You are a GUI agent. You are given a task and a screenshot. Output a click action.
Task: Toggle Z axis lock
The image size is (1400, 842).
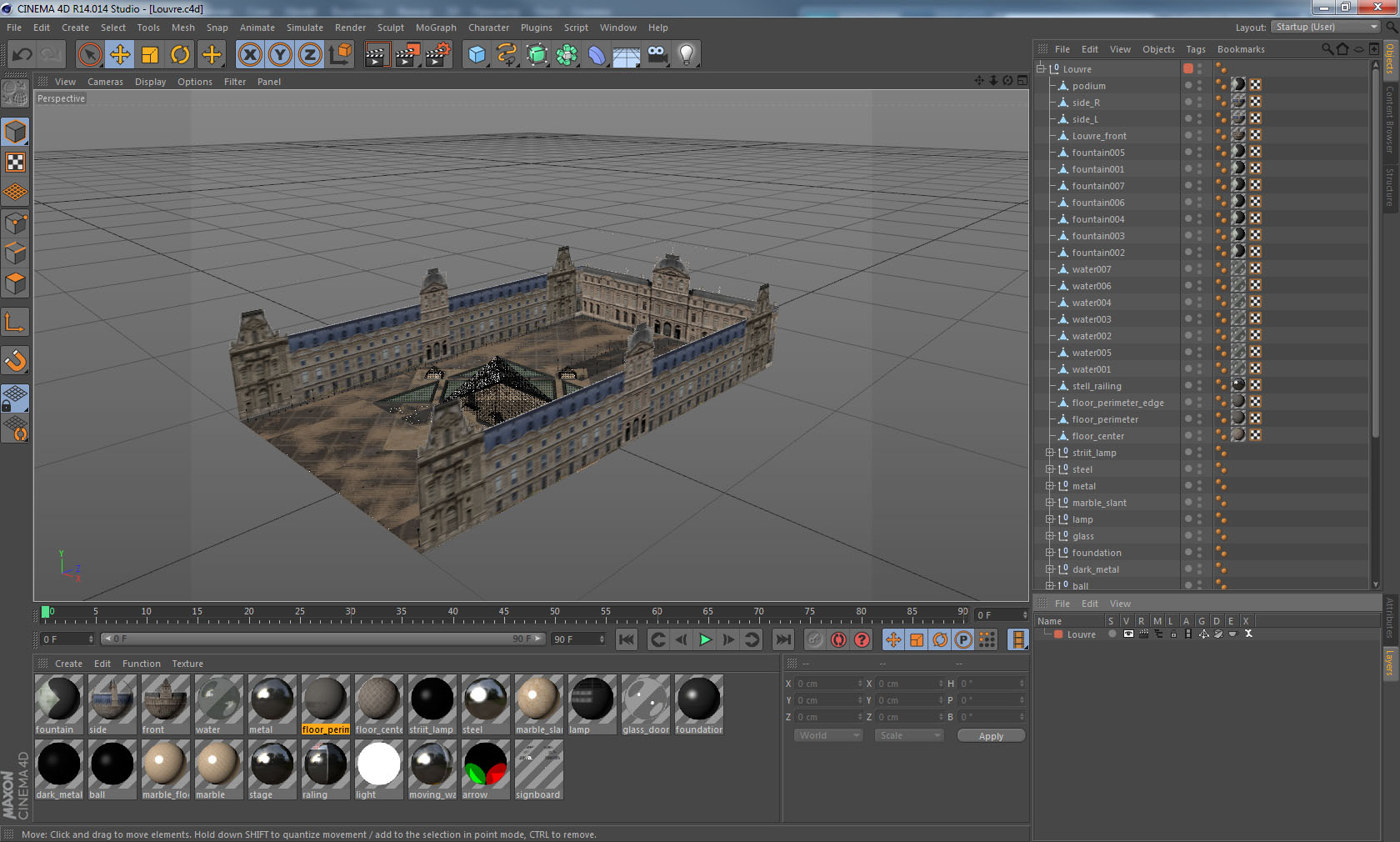[x=310, y=55]
